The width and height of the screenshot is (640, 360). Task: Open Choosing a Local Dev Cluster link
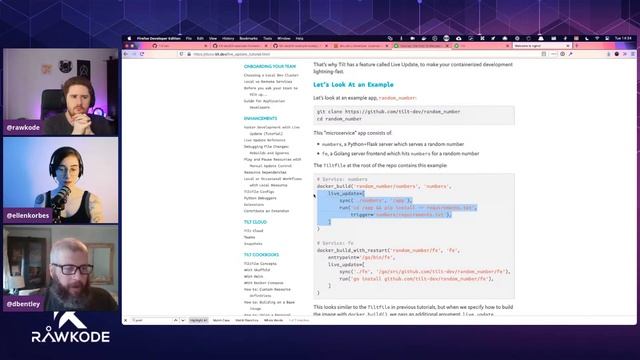tap(271, 75)
